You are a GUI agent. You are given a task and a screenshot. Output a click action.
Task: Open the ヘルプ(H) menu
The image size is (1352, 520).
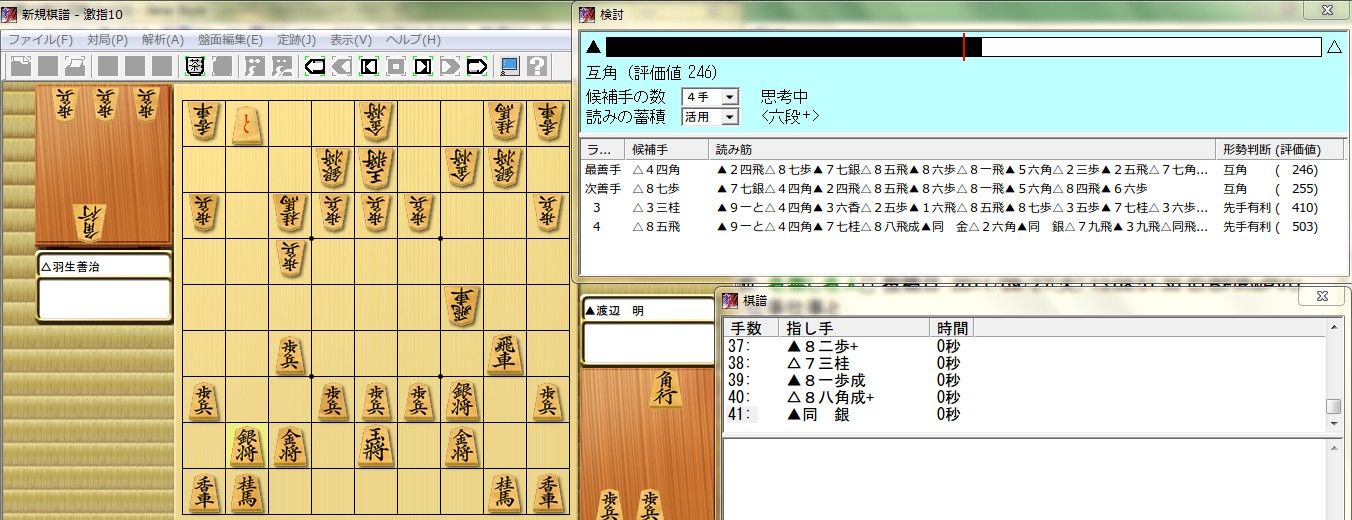[413, 40]
